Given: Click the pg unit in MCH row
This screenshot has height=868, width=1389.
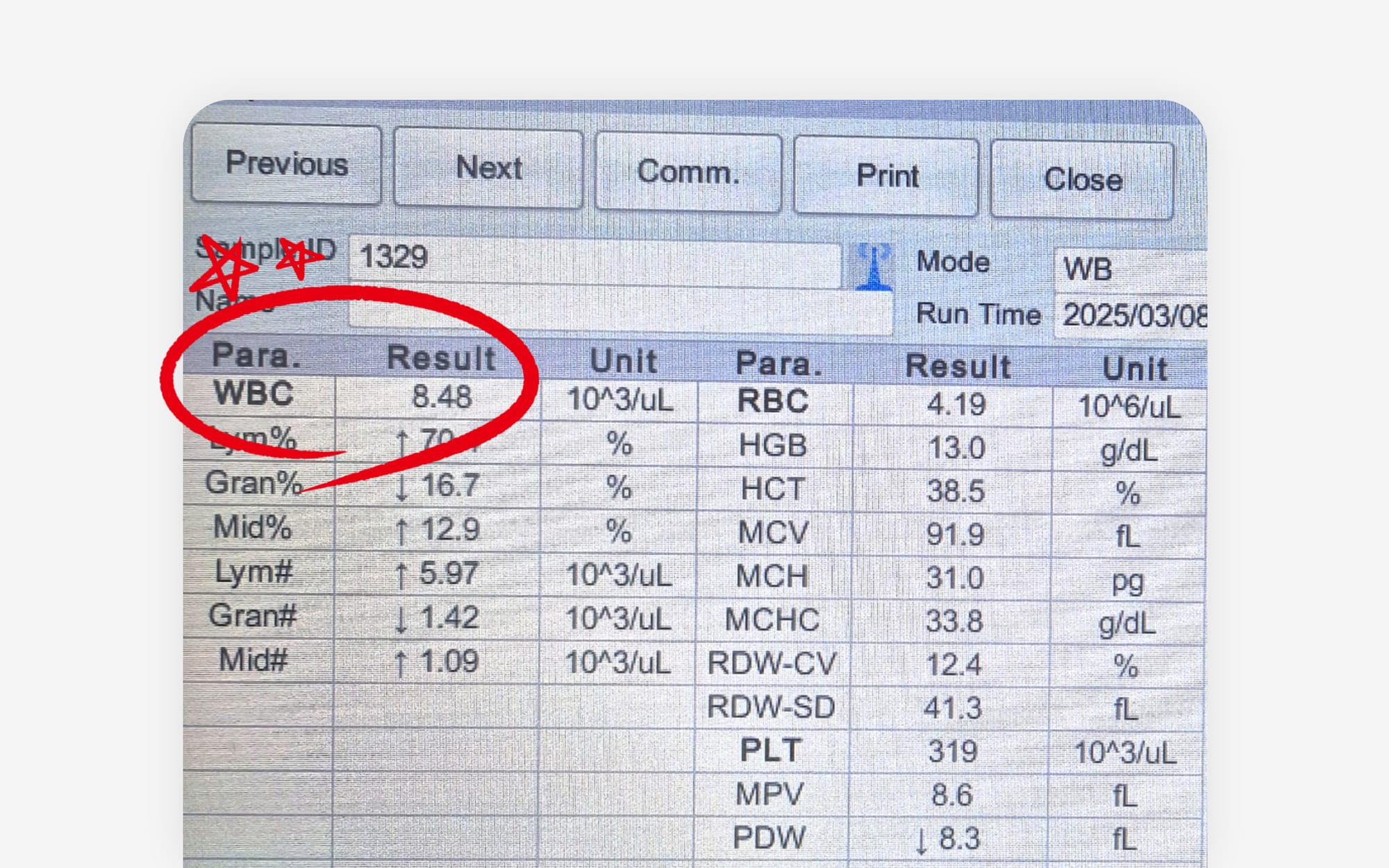Looking at the screenshot, I should [x=1127, y=582].
